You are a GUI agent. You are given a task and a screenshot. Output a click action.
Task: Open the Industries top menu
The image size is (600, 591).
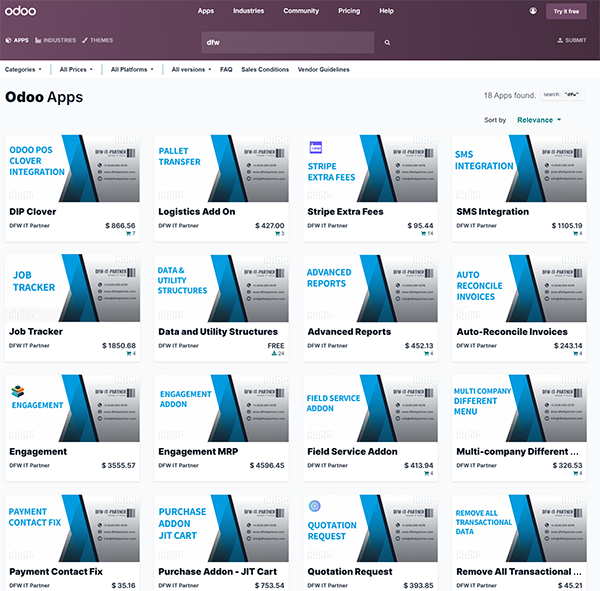click(248, 11)
